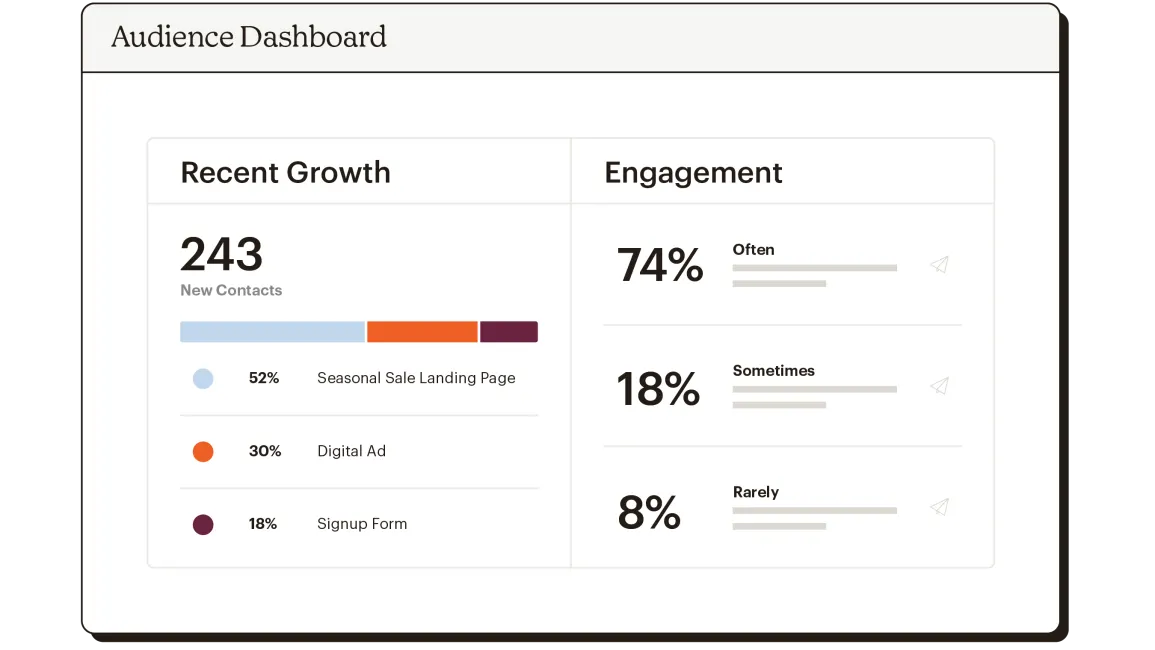Select the Sometimes engagement label
Viewport: 1155px width, 650px height.
773,371
